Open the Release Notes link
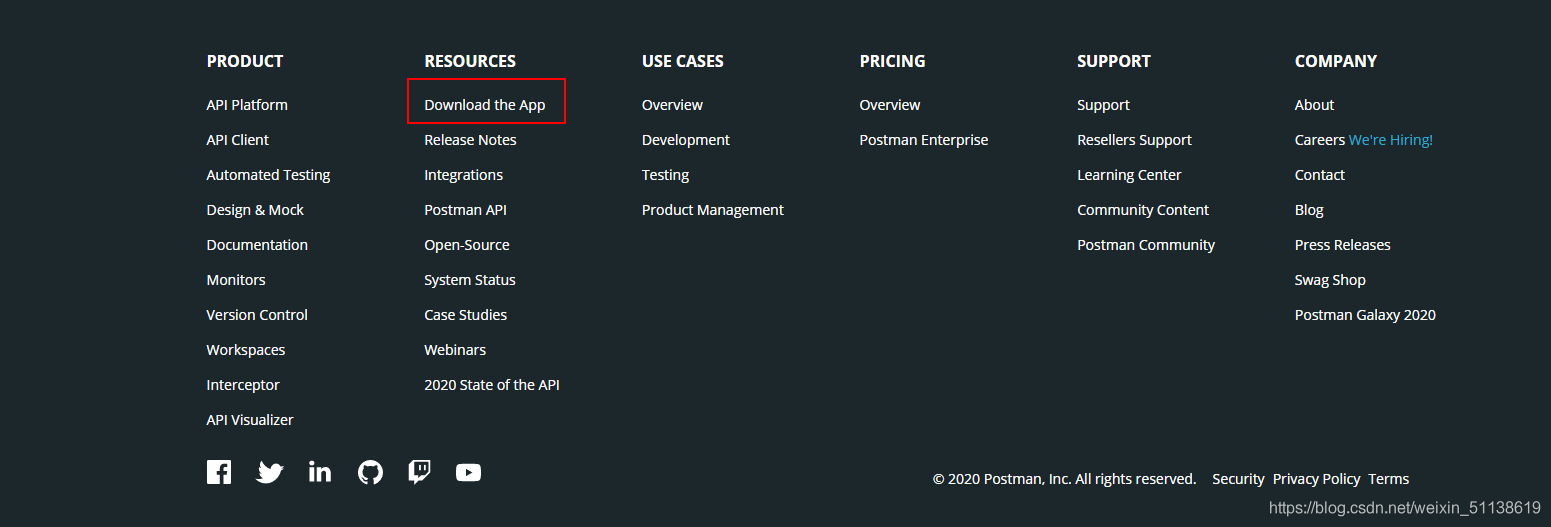Image resolution: width=1551 pixels, height=527 pixels. (x=470, y=140)
